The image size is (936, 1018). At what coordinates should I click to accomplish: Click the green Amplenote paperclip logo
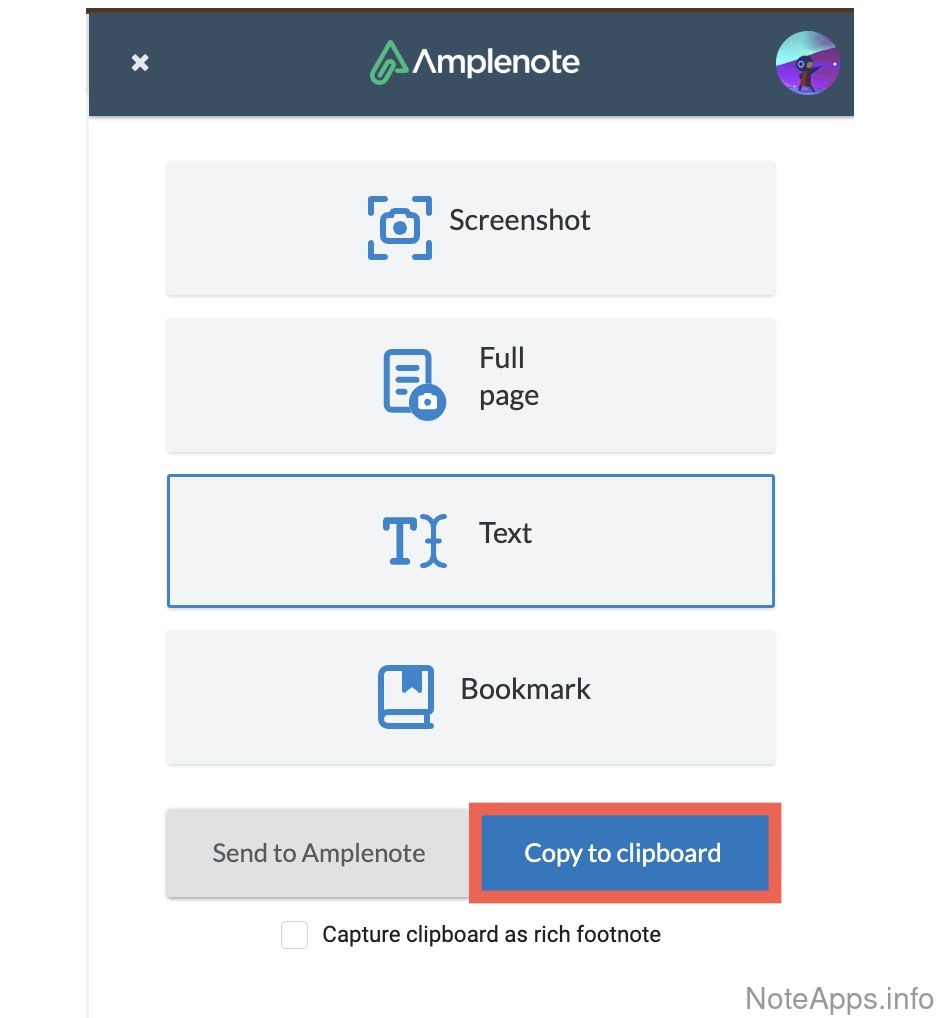click(387, 62)
